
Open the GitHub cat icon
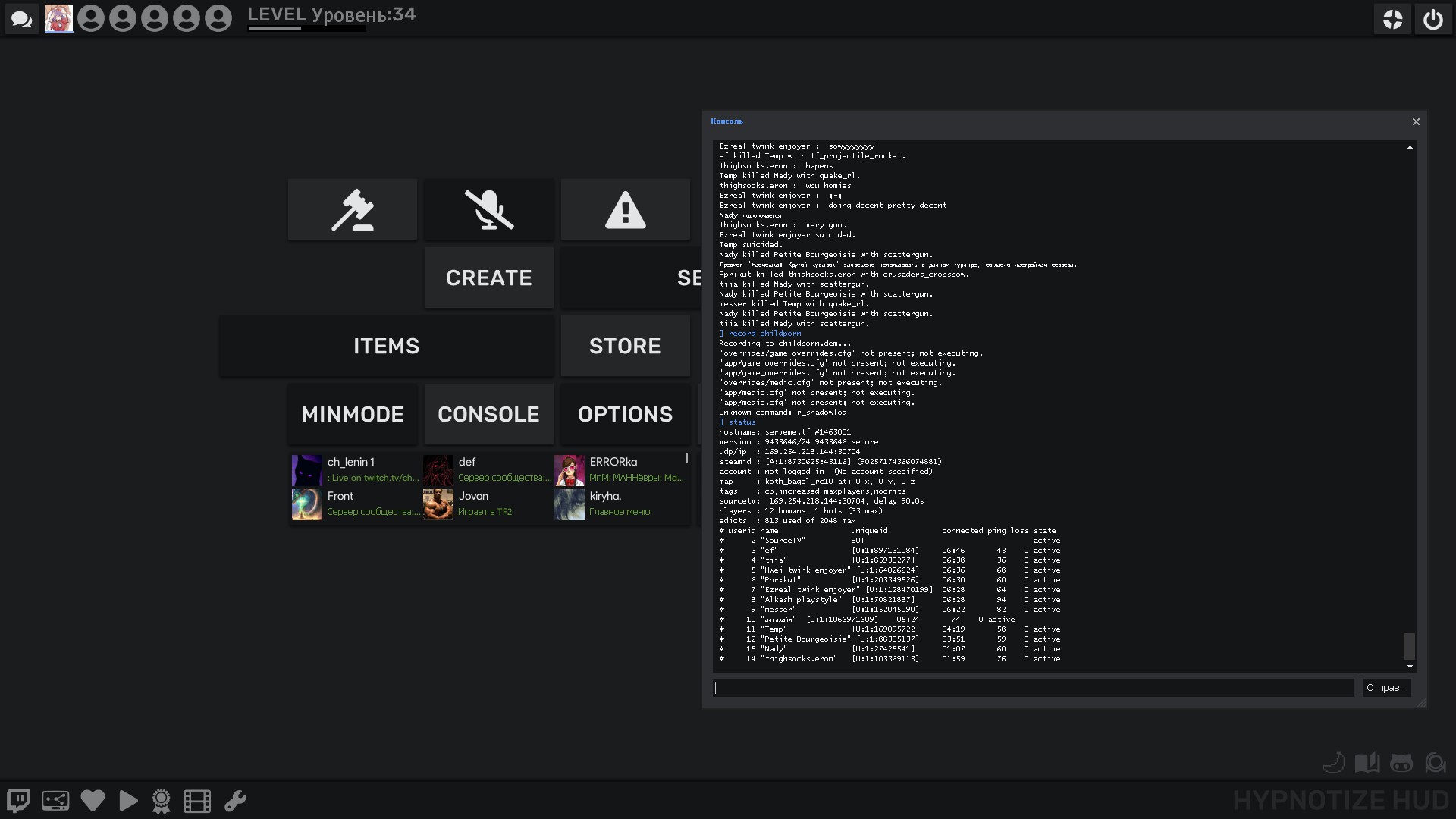1401,763
